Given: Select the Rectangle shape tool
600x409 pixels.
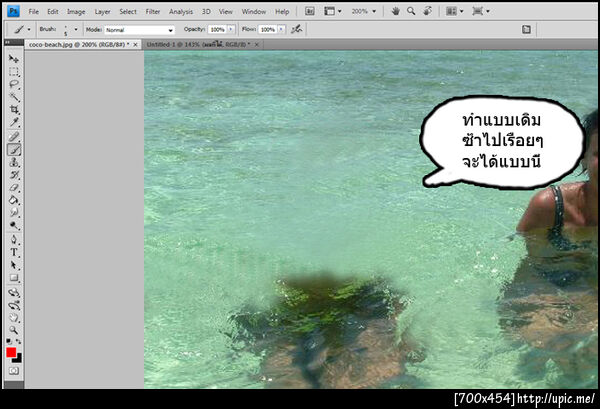Looking at the screenshot, I should (x=14, y=278).
